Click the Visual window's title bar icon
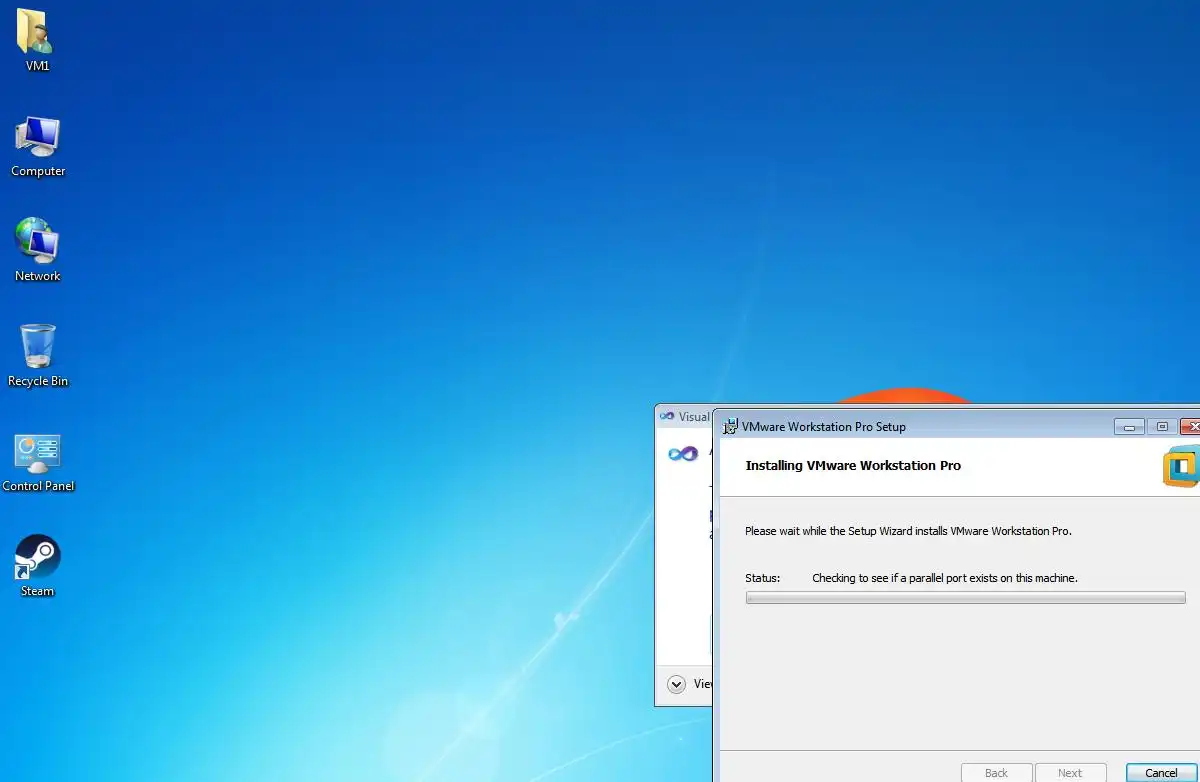The width and height of the screenshot is (1200, 782). 667,416
